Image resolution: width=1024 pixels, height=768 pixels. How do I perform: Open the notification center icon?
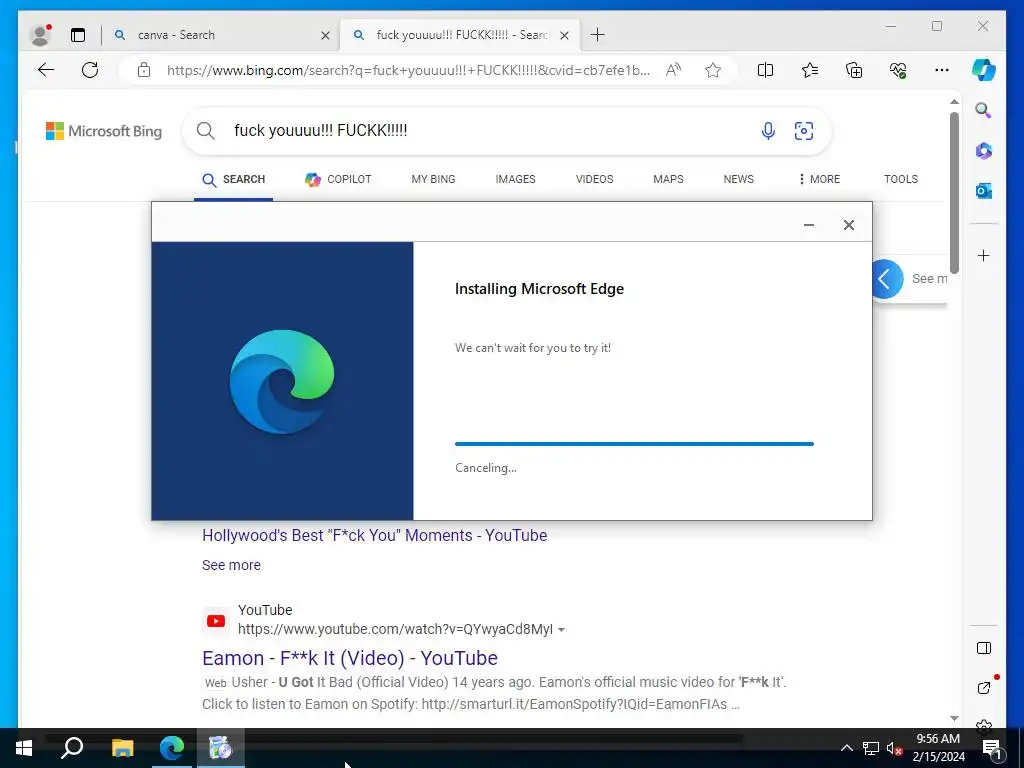tap(991, 749)
